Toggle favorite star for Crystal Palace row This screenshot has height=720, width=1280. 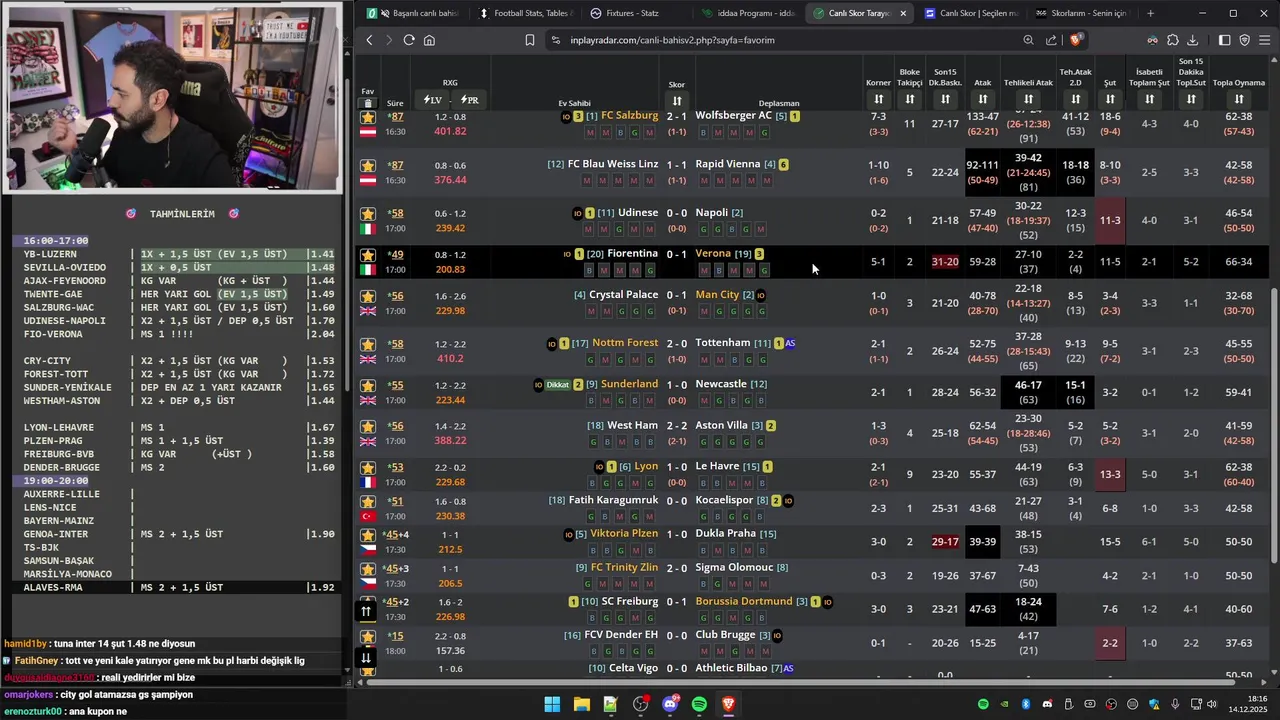368,296
